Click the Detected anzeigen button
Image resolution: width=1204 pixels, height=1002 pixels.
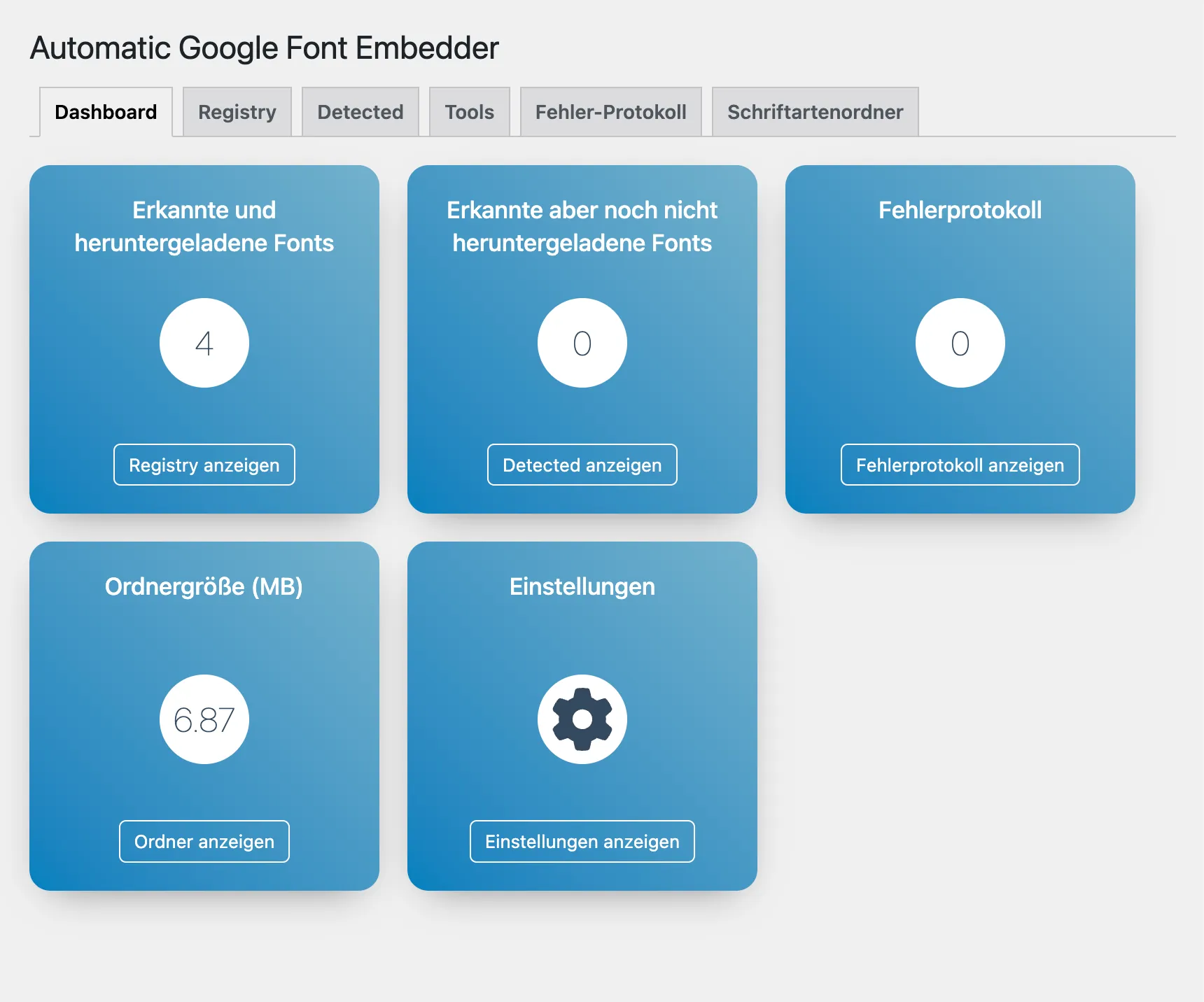(x=582, y=465)
